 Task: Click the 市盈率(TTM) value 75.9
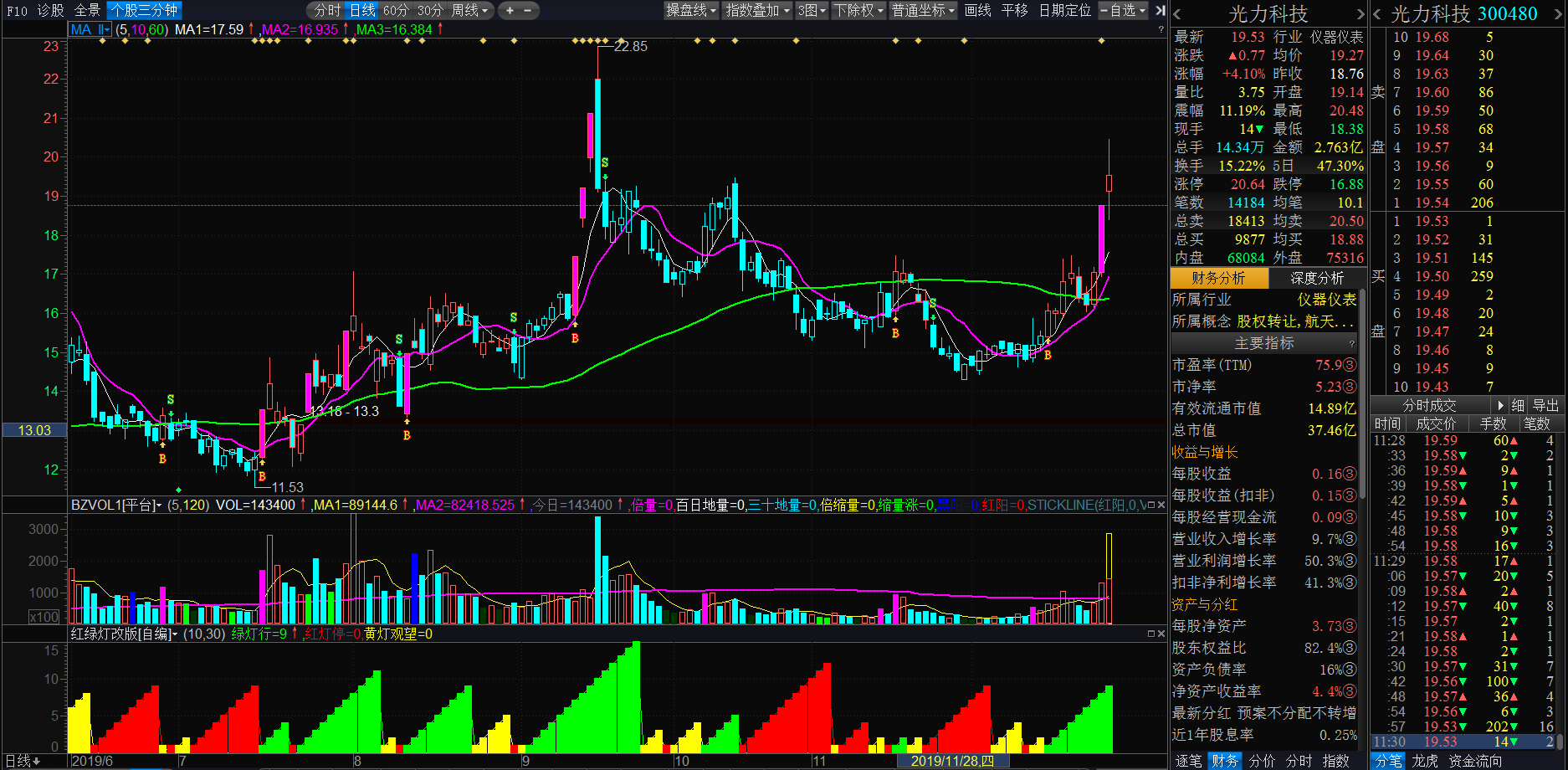click(x=1329, y=365)
